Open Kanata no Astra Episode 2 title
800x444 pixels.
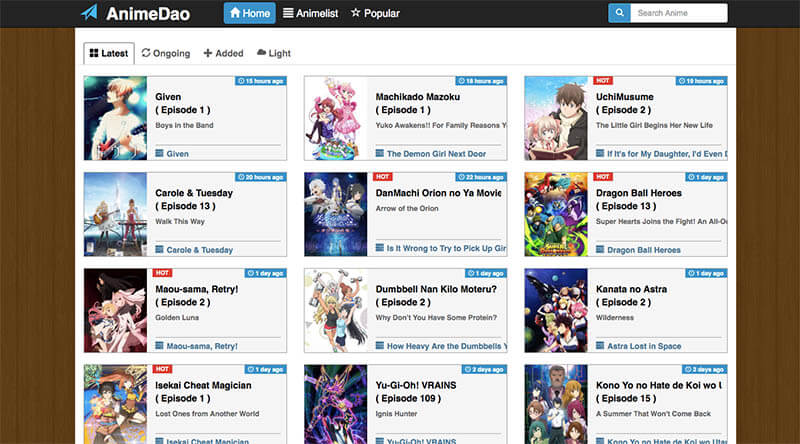coord(631,295)
